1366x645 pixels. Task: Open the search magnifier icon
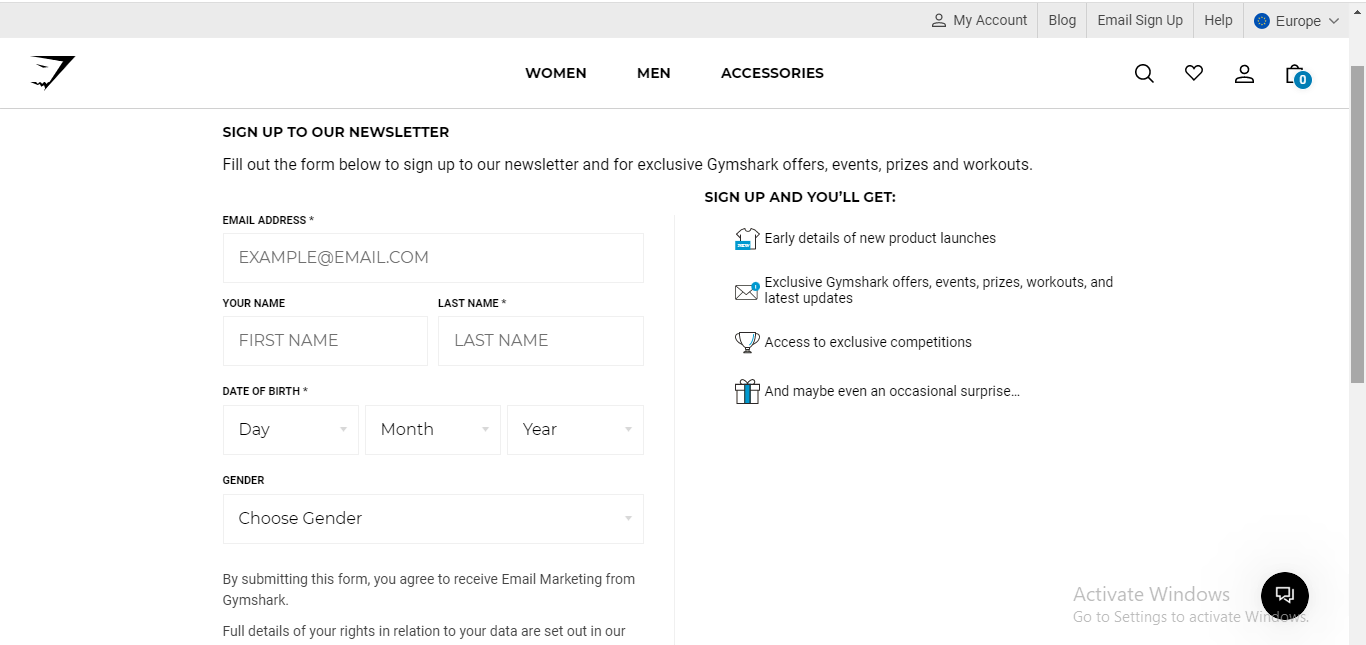[1144, 73]
